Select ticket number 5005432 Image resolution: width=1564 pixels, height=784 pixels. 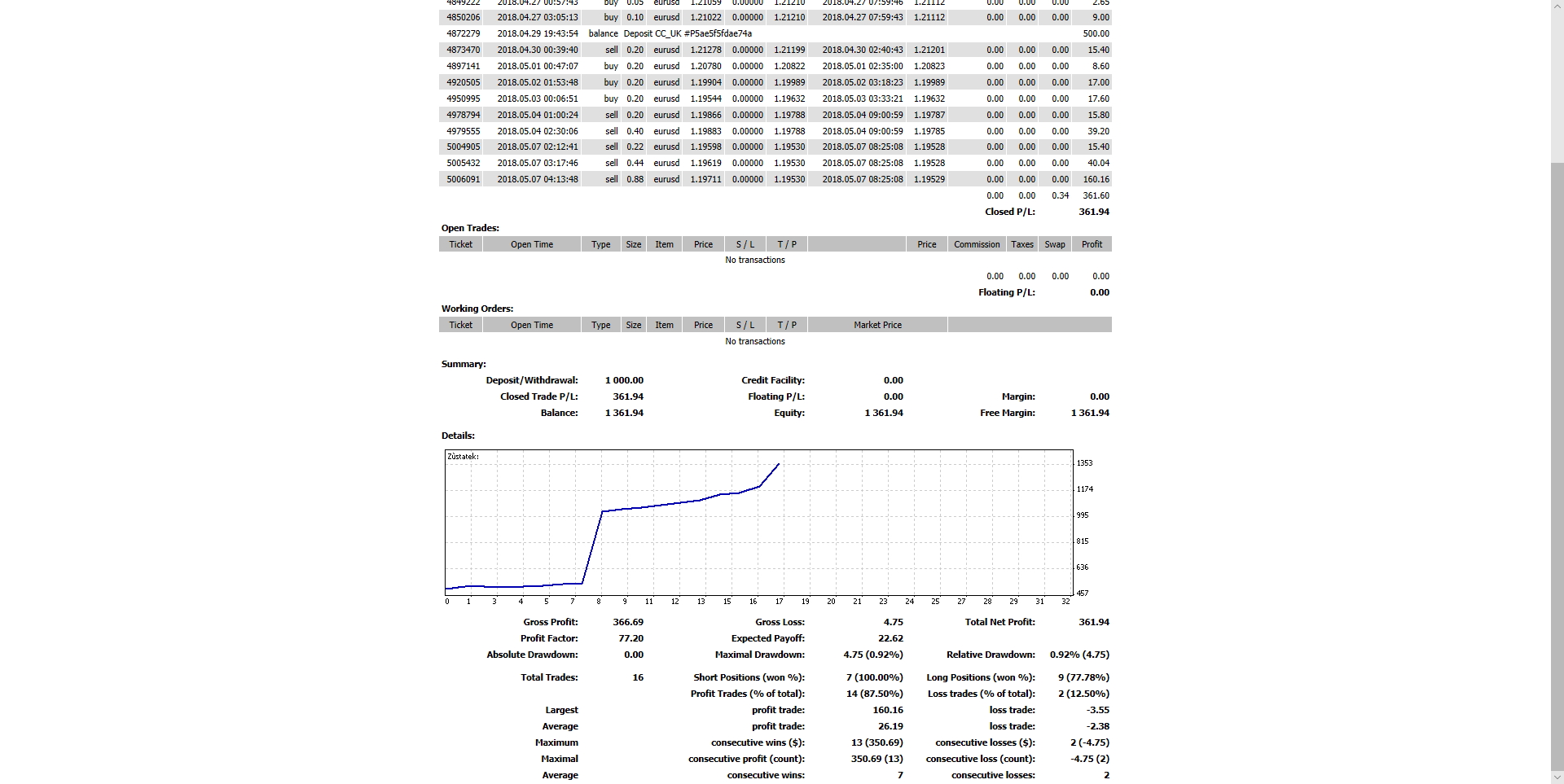[x=463, y=163]
